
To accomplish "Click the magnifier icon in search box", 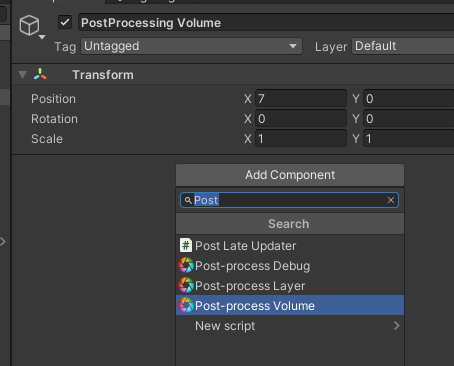I will point(188,200).
